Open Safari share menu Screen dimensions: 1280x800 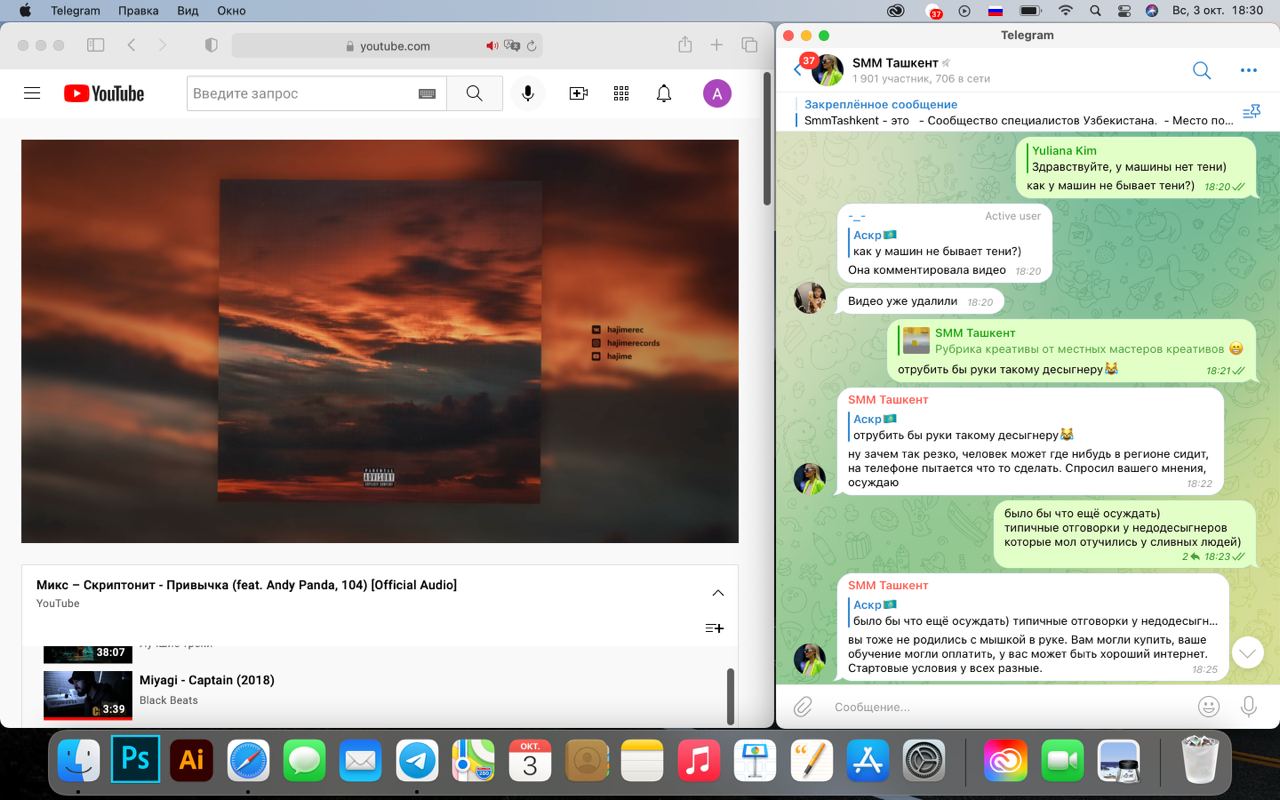pos(685,44)
